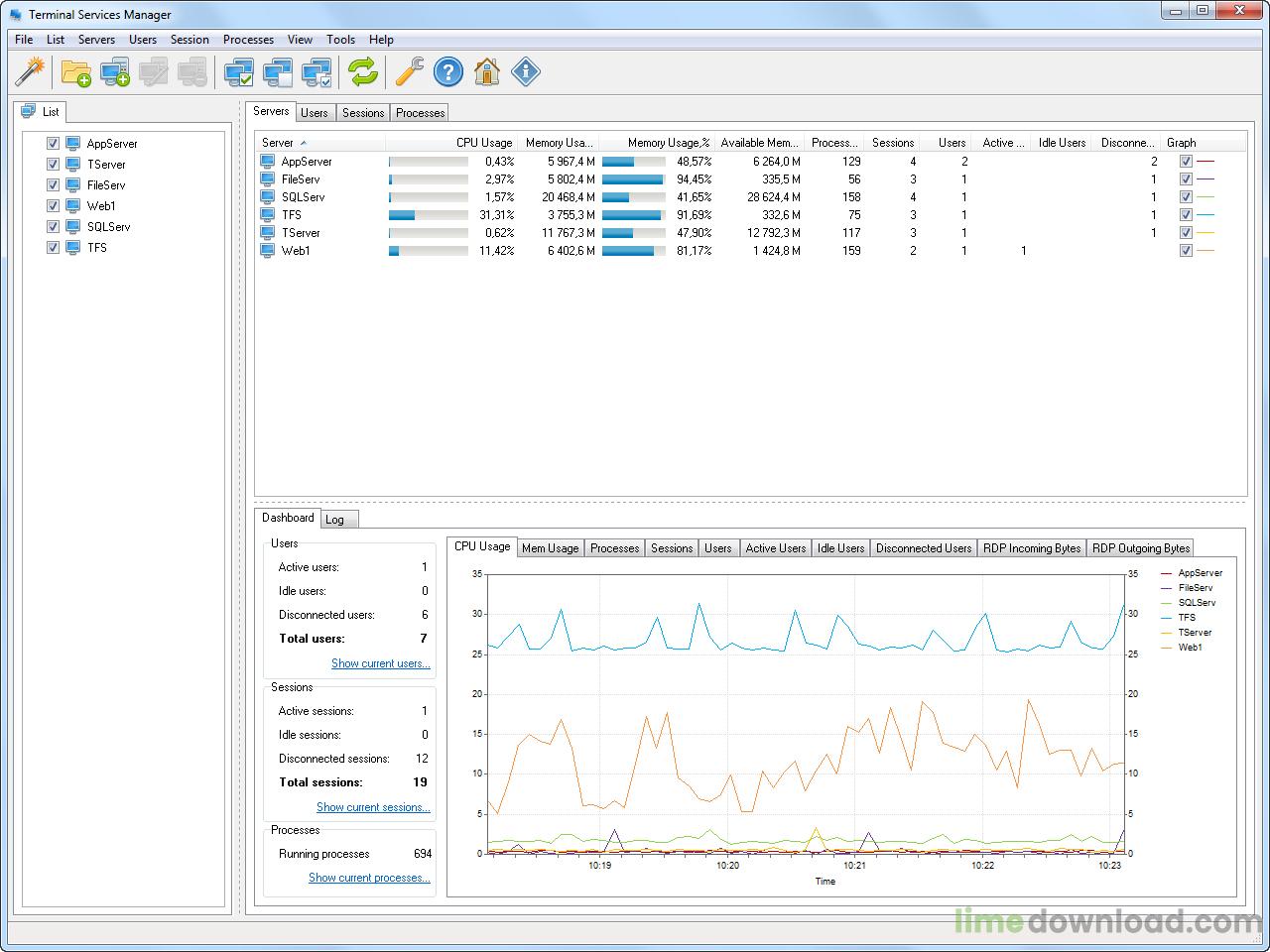This screenshot has height=952, width=1270.
Task: Click the magic wand wizard icon
Action: click(x=31, y=71)
